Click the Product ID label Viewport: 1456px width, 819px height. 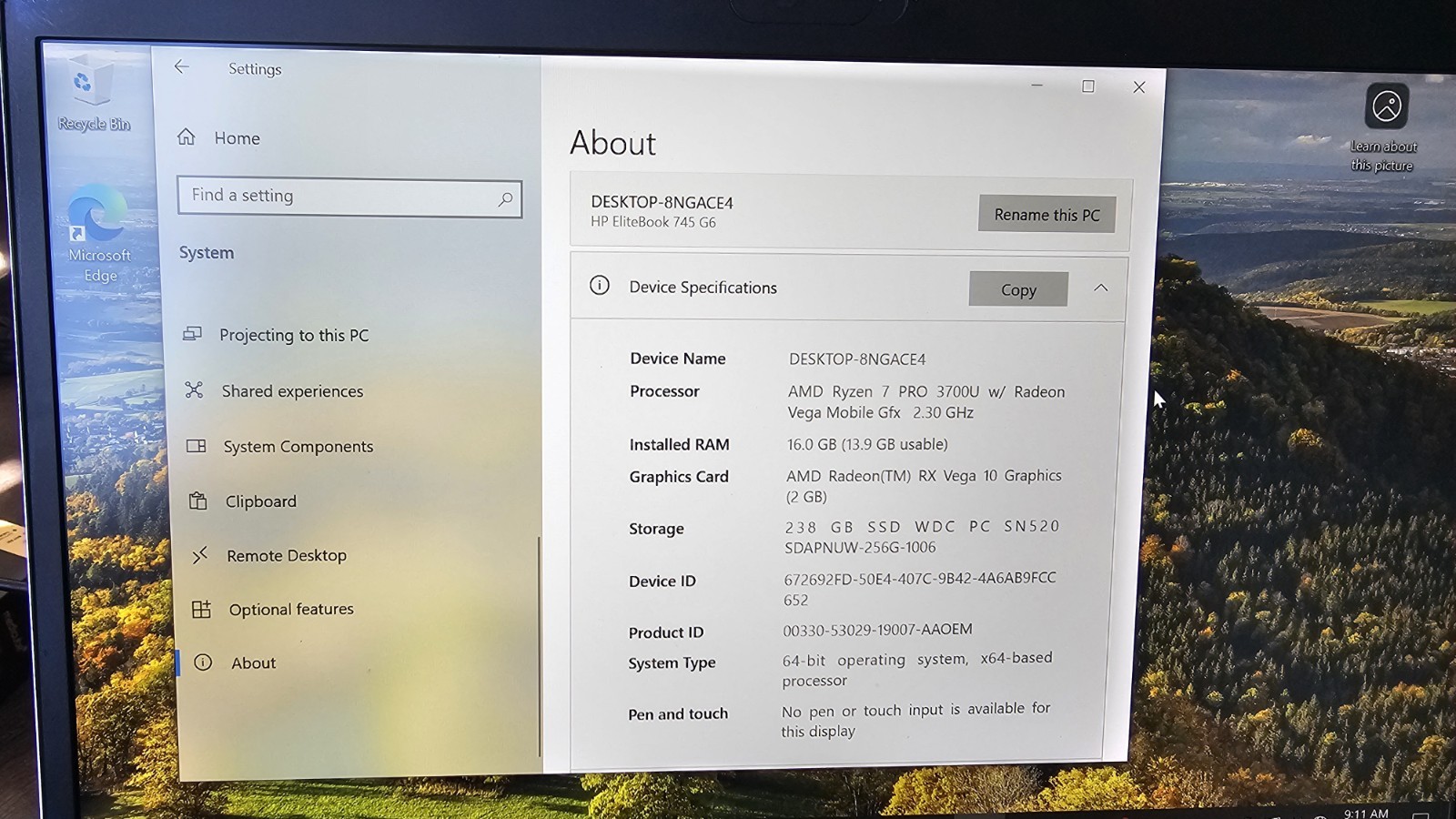click(x=666, y=632)
